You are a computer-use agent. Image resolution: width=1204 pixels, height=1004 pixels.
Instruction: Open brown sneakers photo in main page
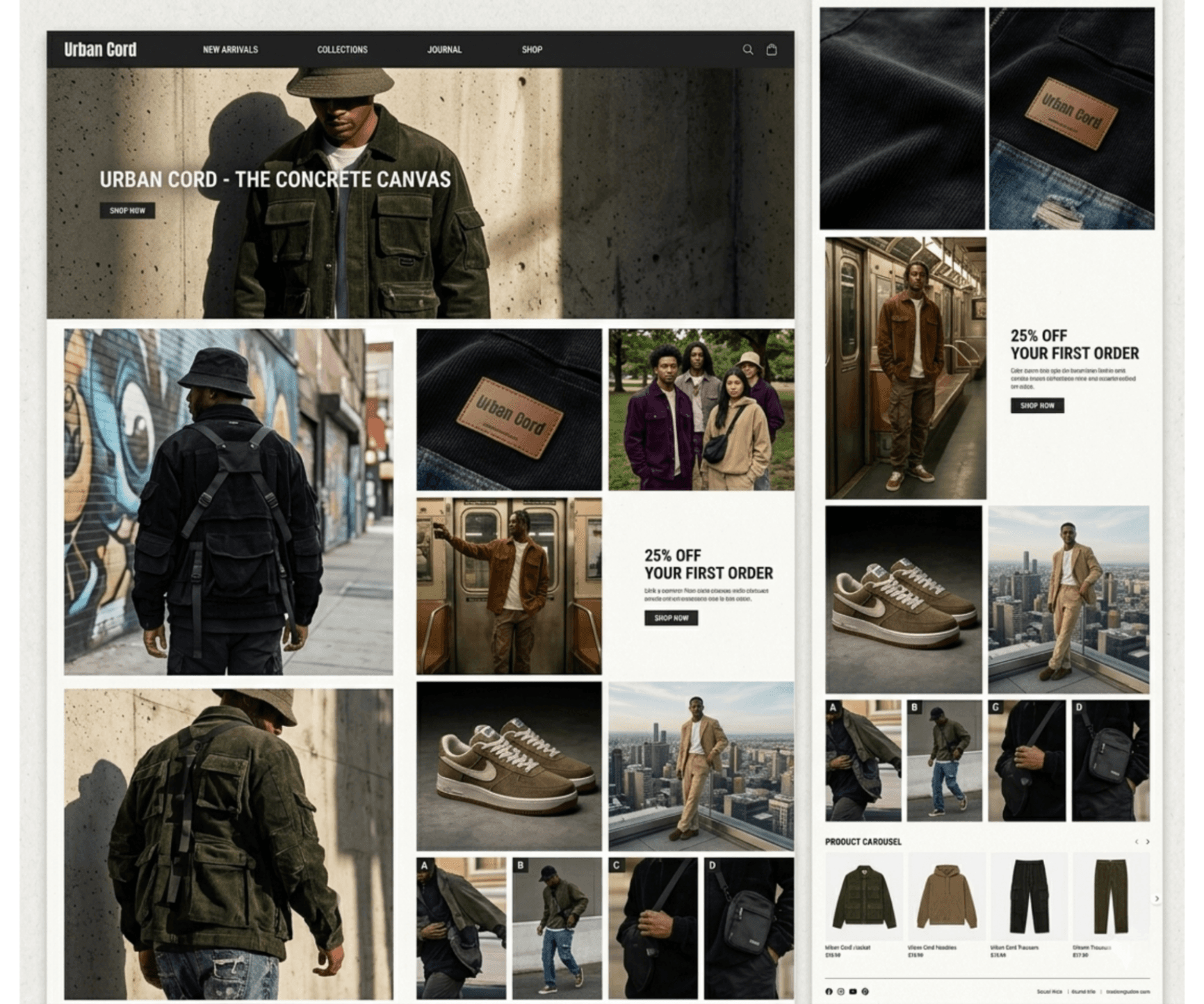coord(509,766)
